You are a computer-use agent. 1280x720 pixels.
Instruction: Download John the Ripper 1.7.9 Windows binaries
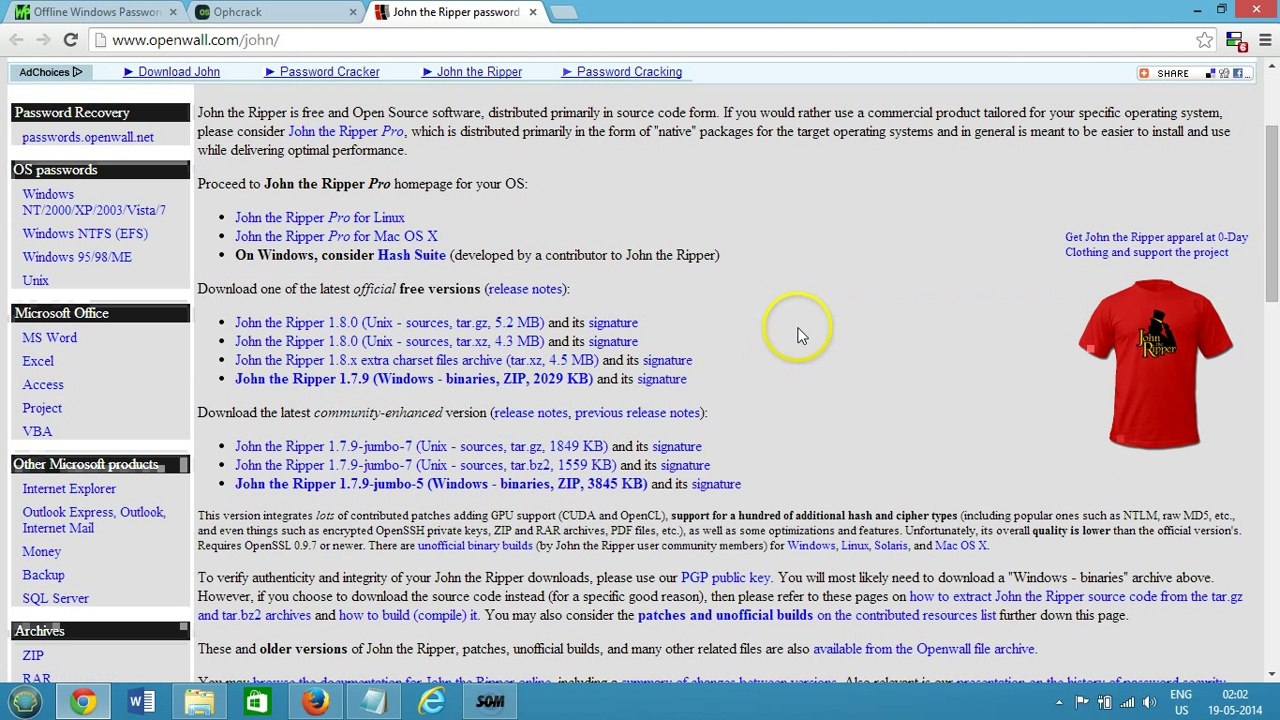(x=413, y=379)
